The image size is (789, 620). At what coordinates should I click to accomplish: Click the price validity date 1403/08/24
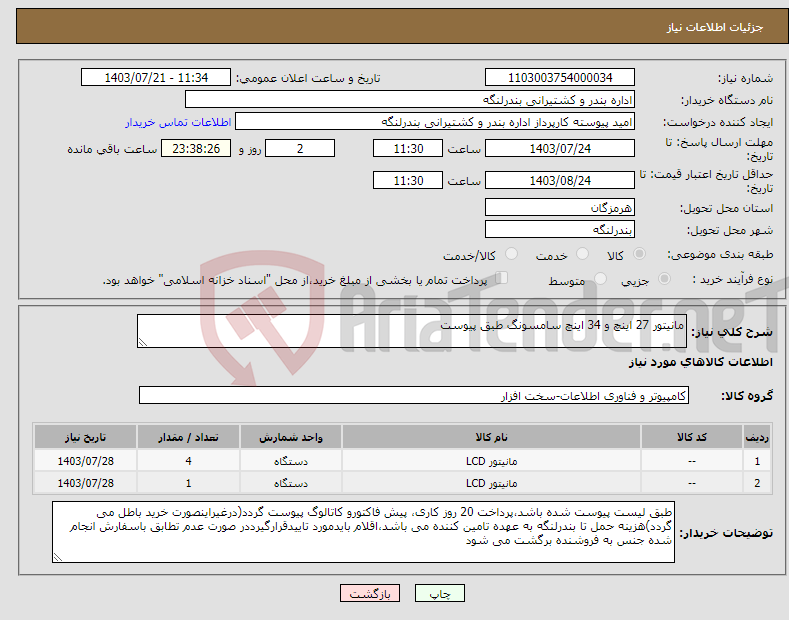coord(560,181)
